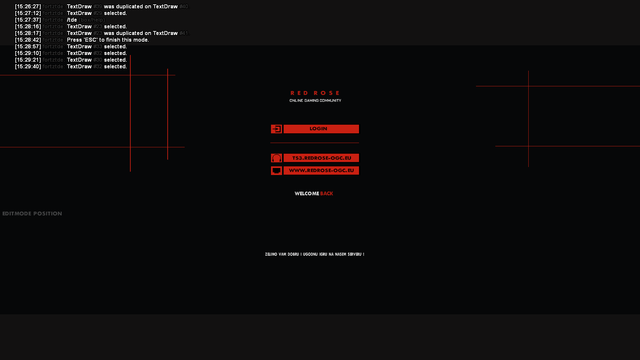Click the chat line at 15:29:10
The image size is (640, 360).
pyautogui.click(x=71, y=53)
